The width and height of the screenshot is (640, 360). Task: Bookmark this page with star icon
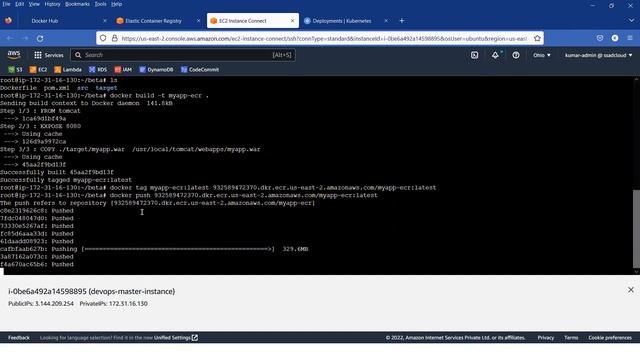pos(537,38)
